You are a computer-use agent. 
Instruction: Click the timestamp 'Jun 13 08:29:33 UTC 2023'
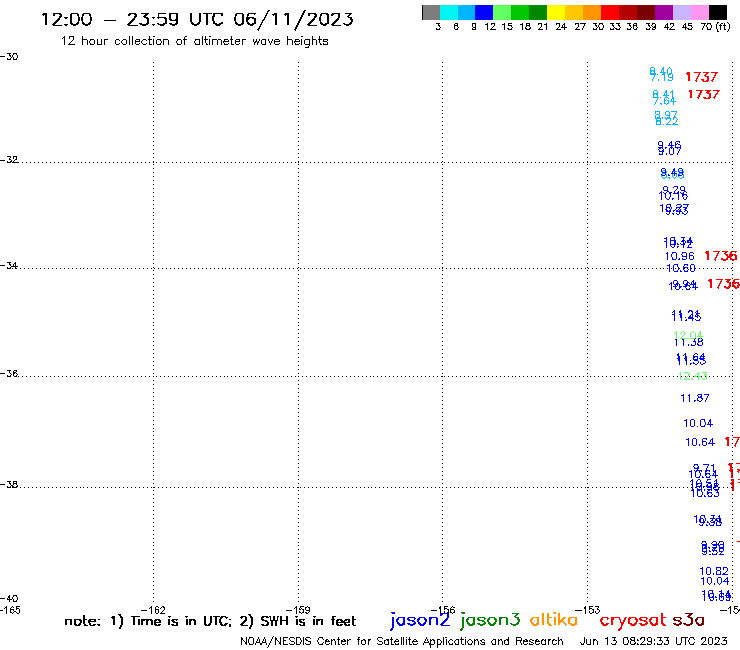coord(654,641)
